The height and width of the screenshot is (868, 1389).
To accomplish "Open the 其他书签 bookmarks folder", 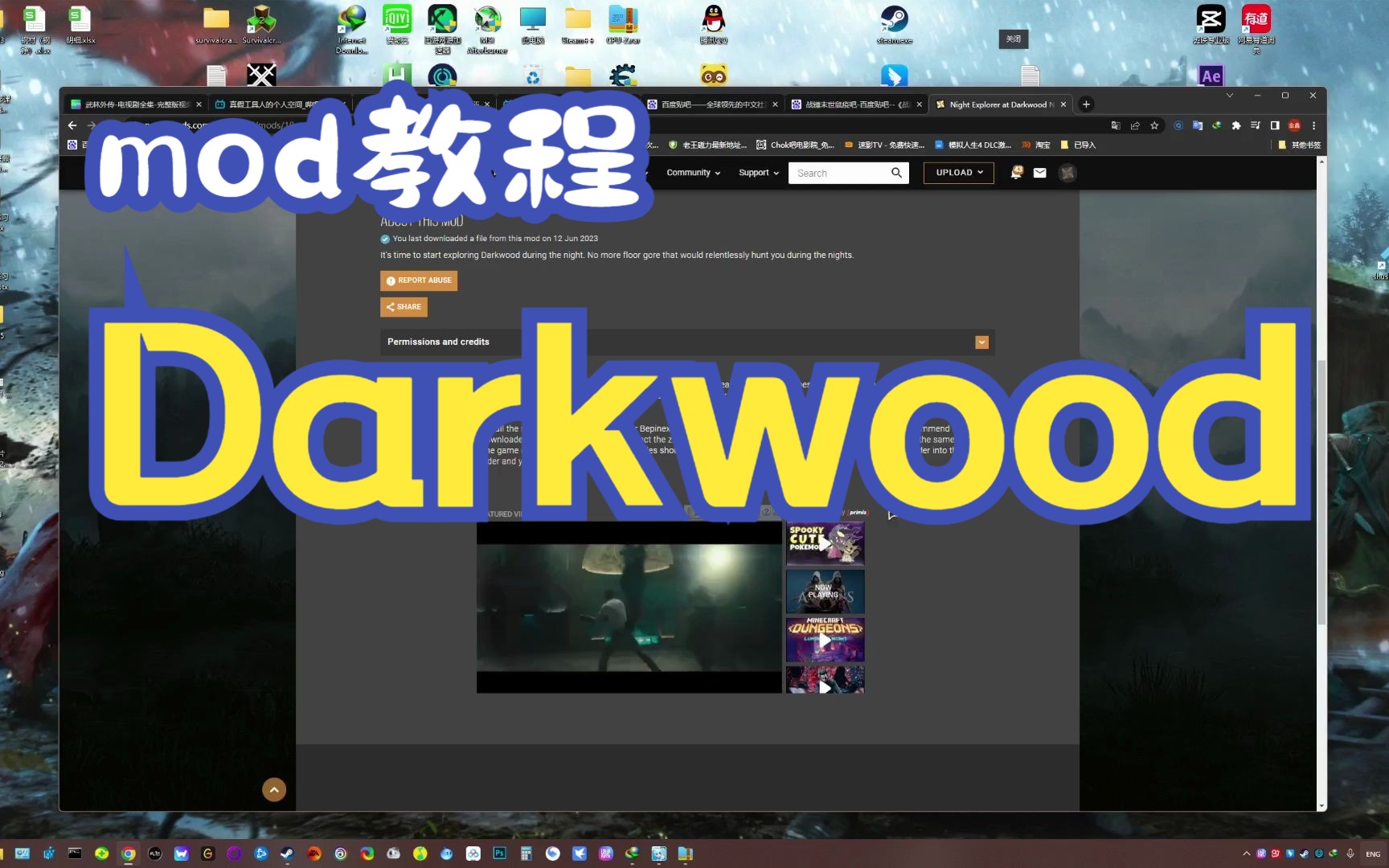I will click(1299, 145).
